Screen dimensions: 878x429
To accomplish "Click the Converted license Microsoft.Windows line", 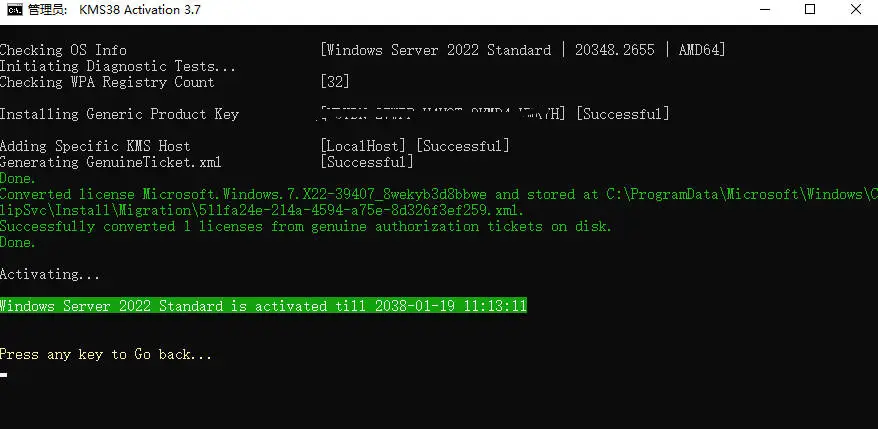I will (300, 194).
